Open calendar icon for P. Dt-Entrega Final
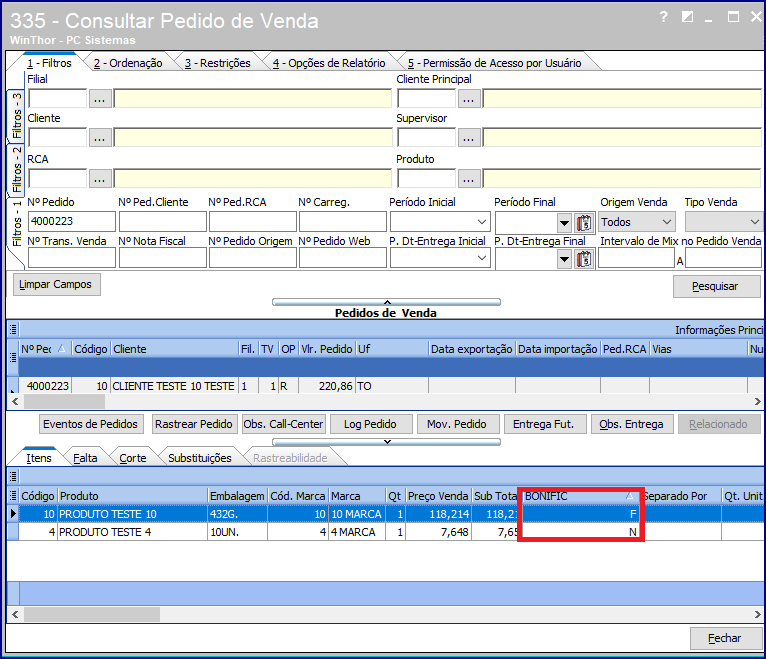766x659 pixels. point(584,259)
